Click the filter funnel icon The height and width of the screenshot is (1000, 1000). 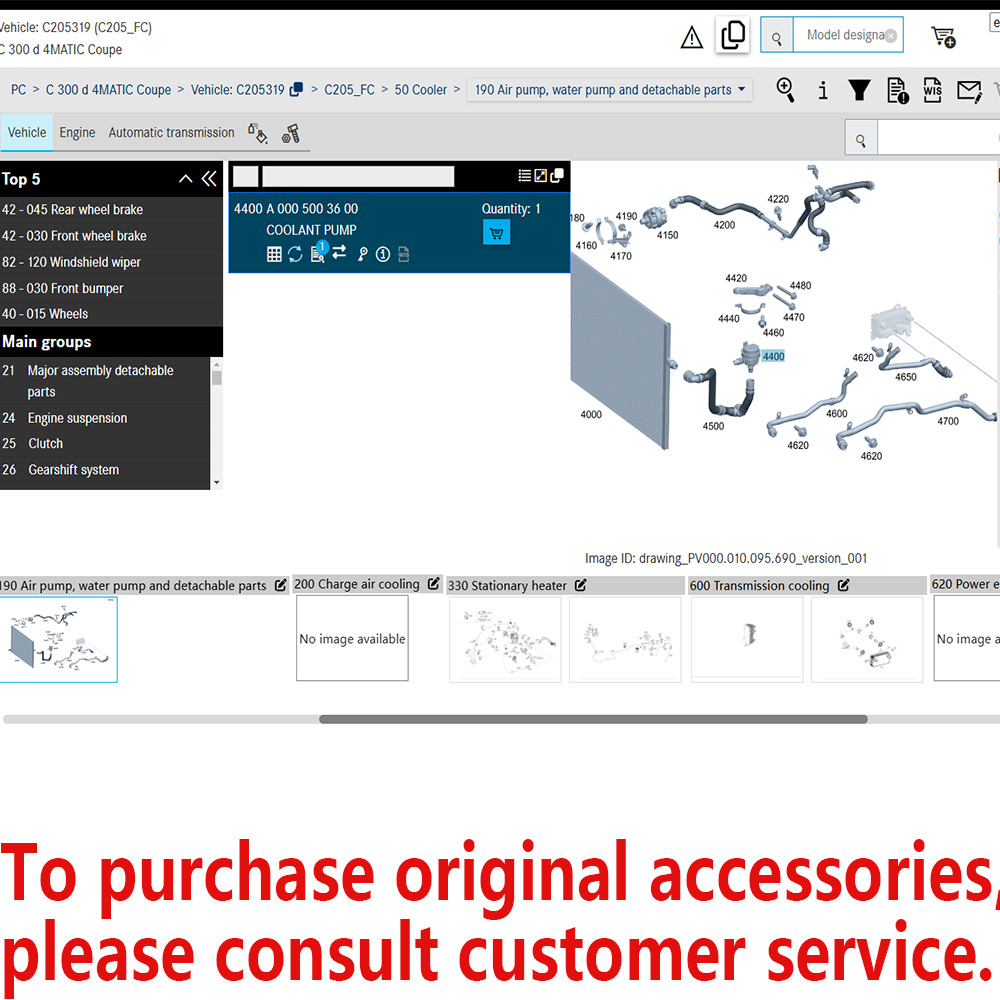pyautogui.click(x=859, y=90)
